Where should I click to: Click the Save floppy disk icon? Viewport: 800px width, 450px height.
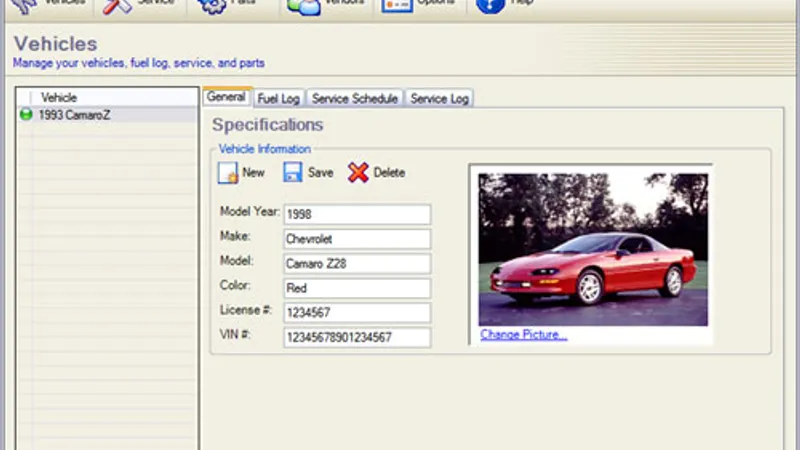pyautogui.click(x=292, y=172)
